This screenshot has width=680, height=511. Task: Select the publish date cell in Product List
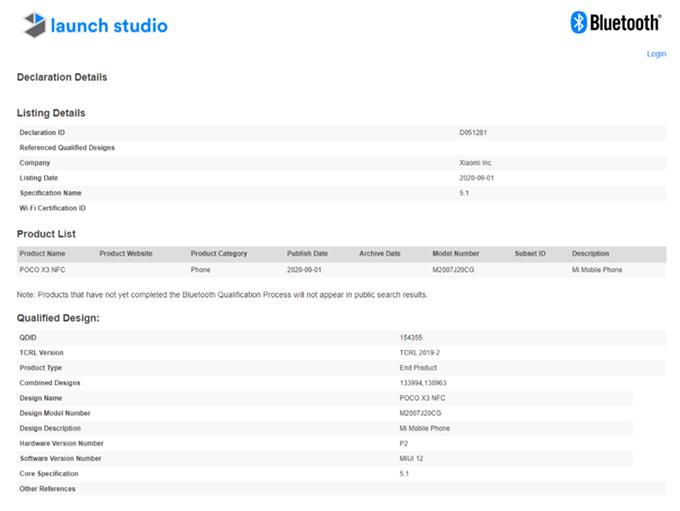click(304, 270)
